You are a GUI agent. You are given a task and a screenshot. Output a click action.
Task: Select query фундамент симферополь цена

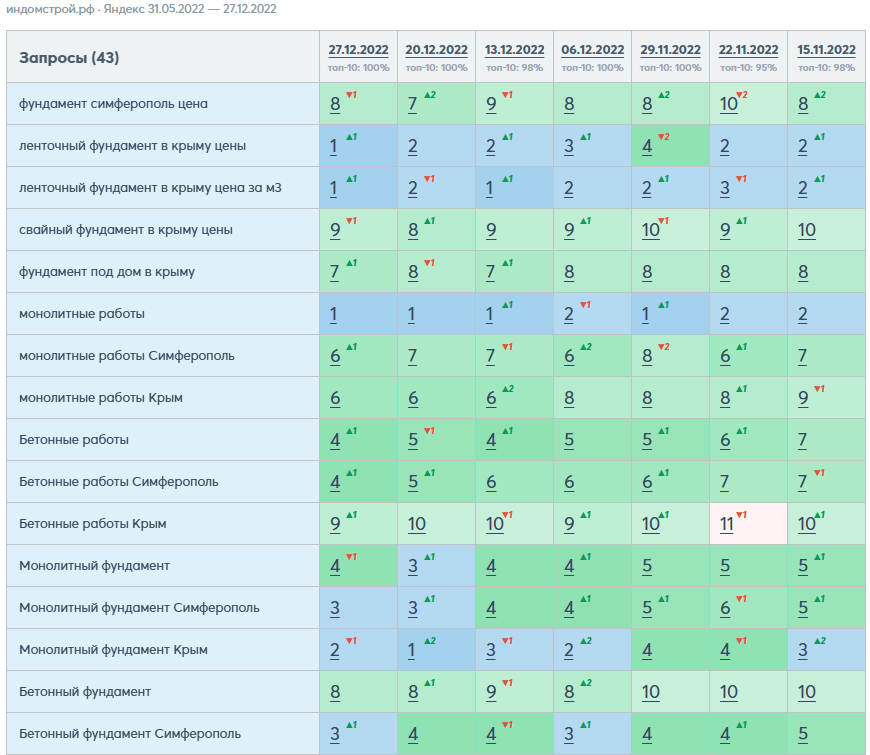pyautogui.click(x=113, y=104)
